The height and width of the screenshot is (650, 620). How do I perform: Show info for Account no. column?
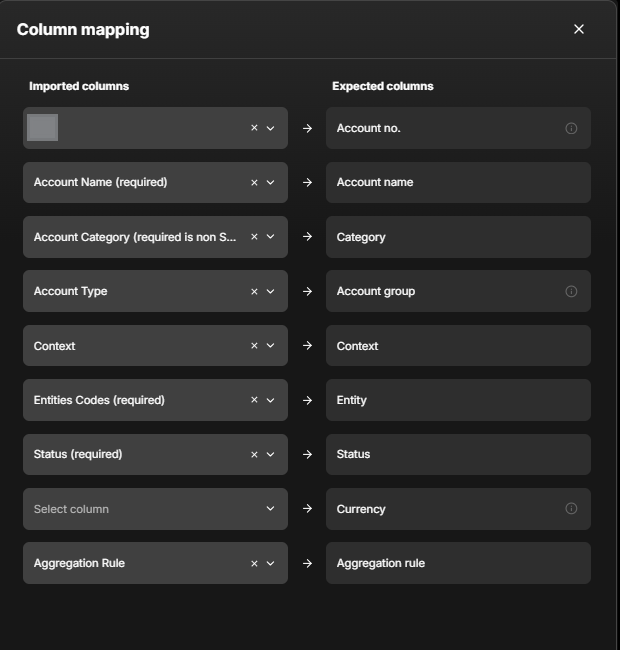pyautogui.click(x=571, y=128)
